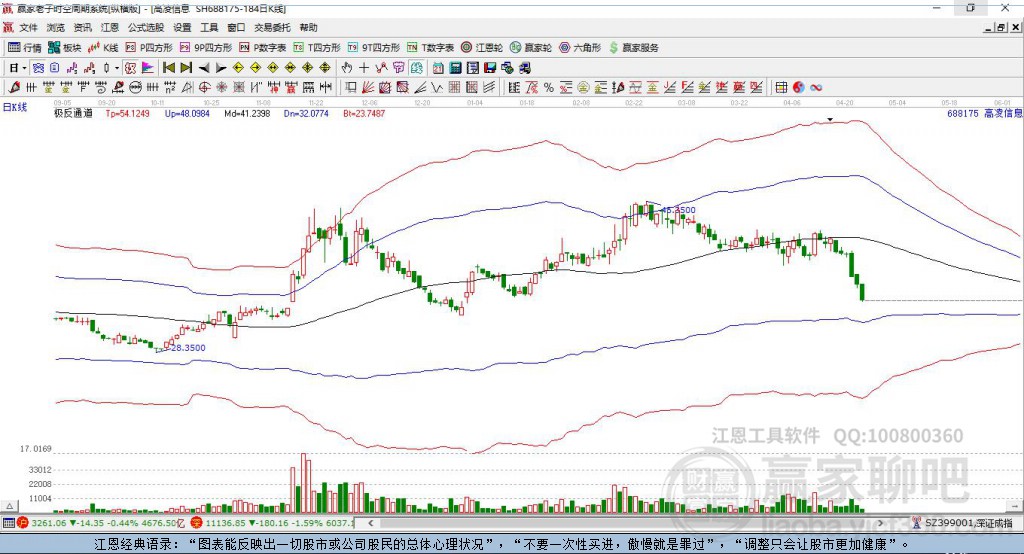Screen dimensions: 1024x554
Task: Toggle the pink-and-blue flag indicator icon
Action: click(x=148, y=68)
